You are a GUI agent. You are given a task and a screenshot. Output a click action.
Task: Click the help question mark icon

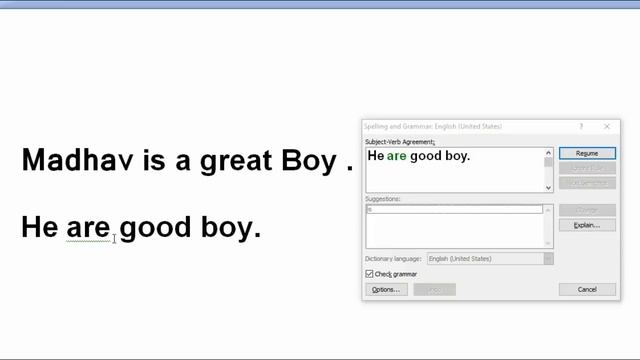581,127
